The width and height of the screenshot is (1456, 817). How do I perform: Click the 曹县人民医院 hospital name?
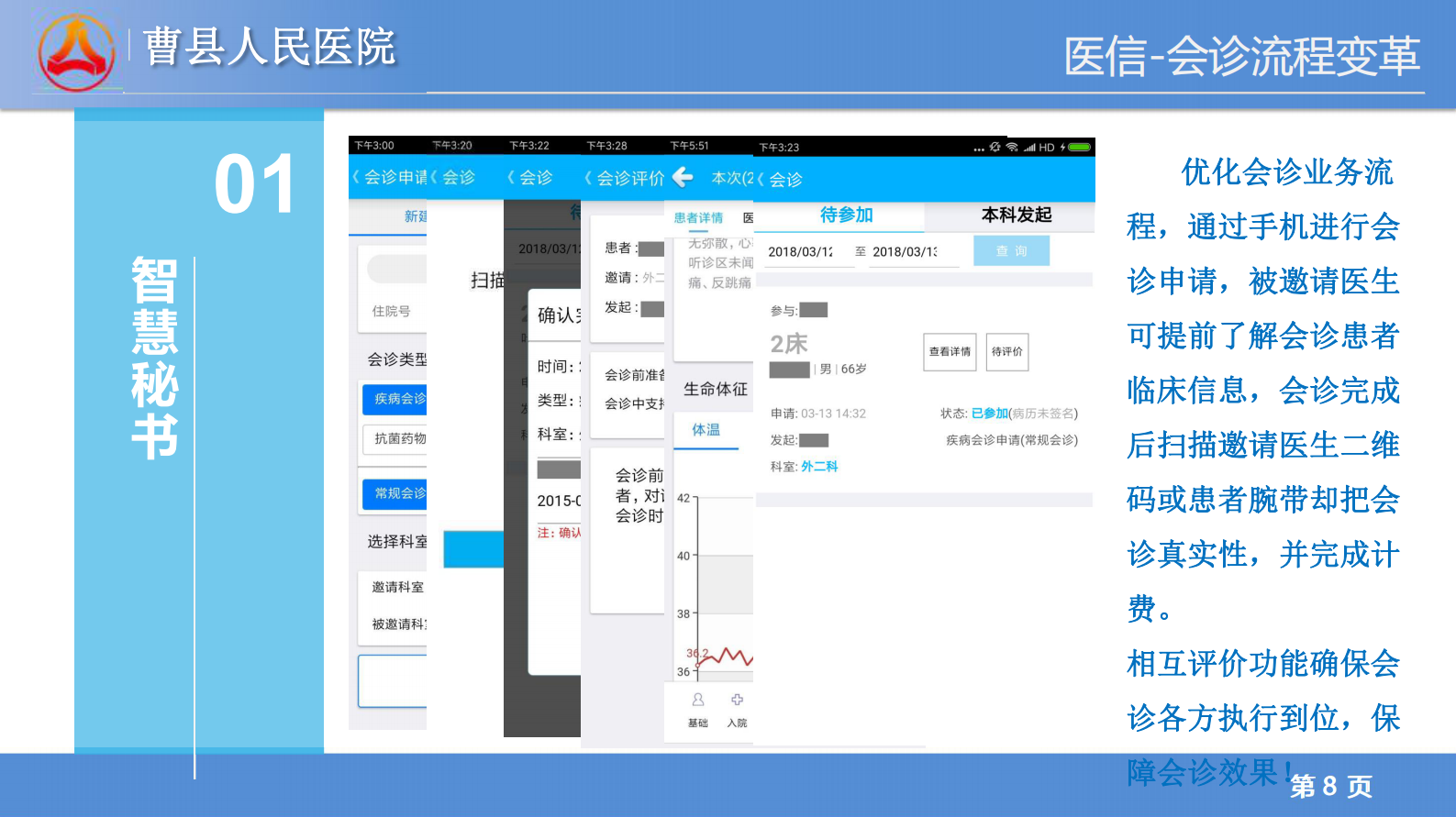[269, 47]
